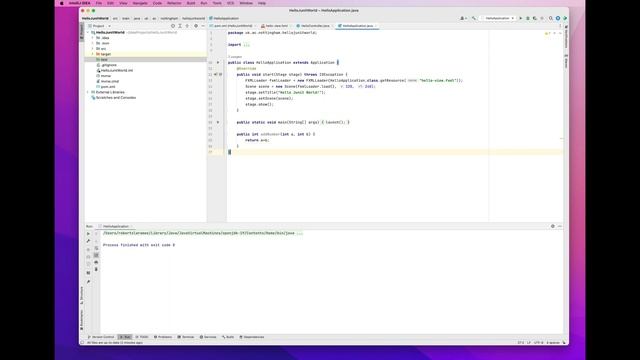This screenshot has height=360, width=640.
Task: Click the Build project hammer icon
Action: click(x=474, y=18)
